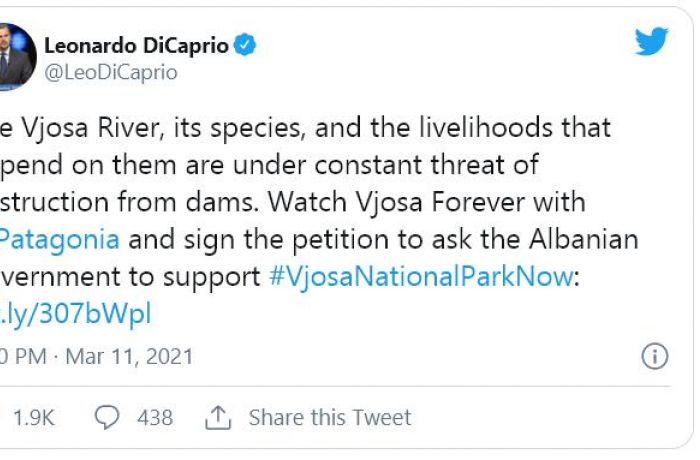
Task: Open the shortened .ly/307bWpl link
Action: point(76,314)
